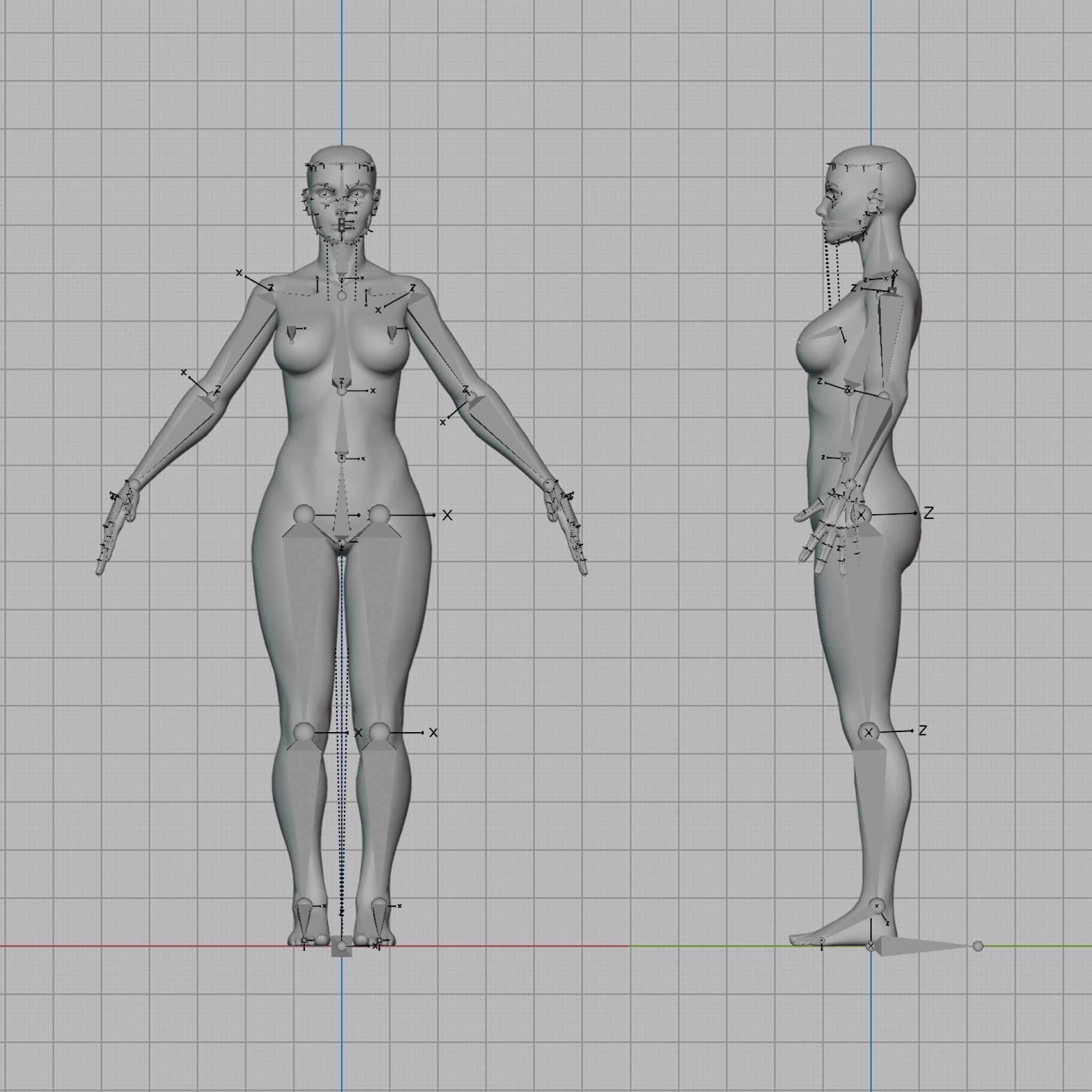Select the side-view hip joint sphere
This screenshot has height=1092, width=1092.
(x=861, y=515)
